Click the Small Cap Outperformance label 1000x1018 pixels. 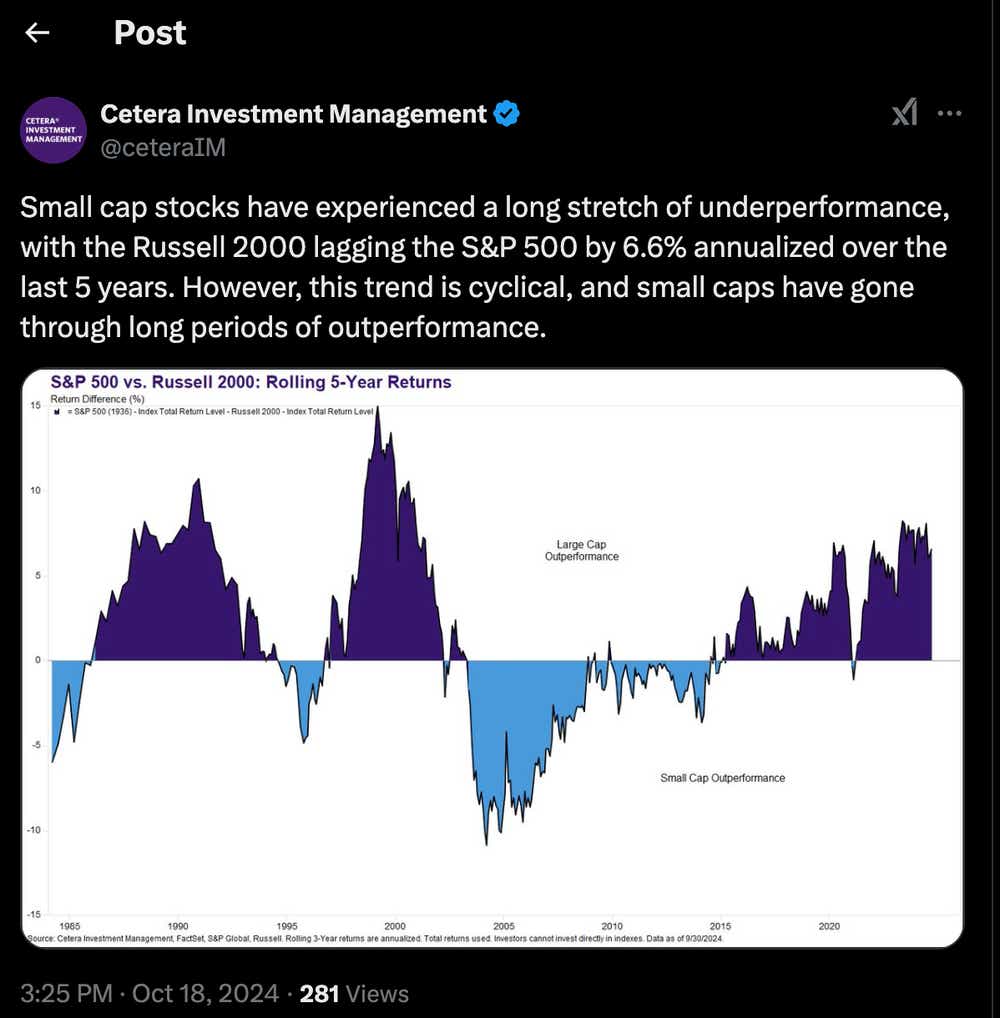(x=723, y=777)
